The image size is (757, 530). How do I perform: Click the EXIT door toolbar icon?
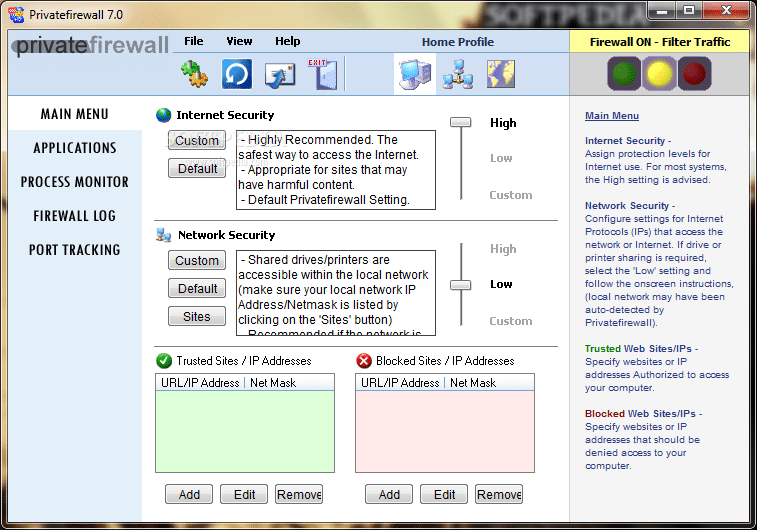point(322,74)
